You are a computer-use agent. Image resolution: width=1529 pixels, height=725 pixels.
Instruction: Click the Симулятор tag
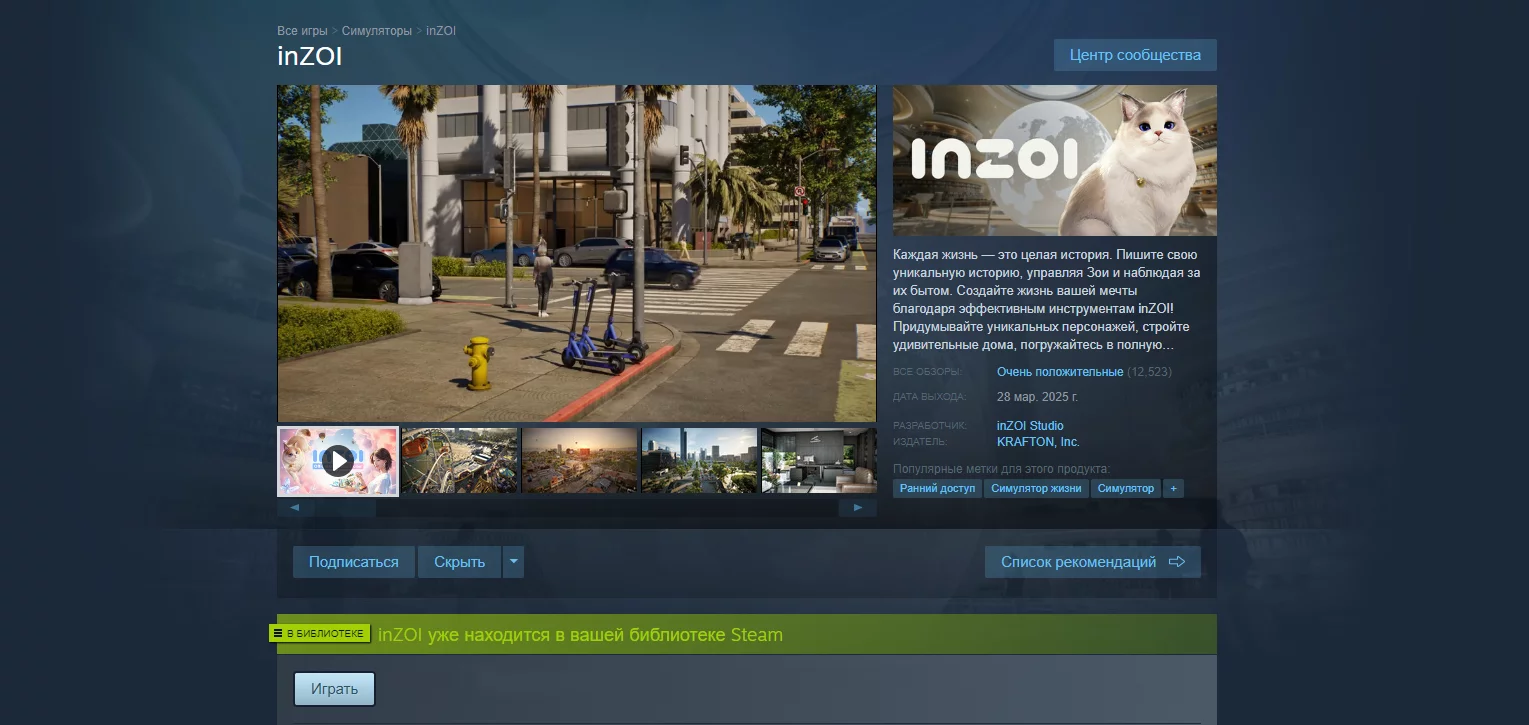click(x=1125, y=489)
